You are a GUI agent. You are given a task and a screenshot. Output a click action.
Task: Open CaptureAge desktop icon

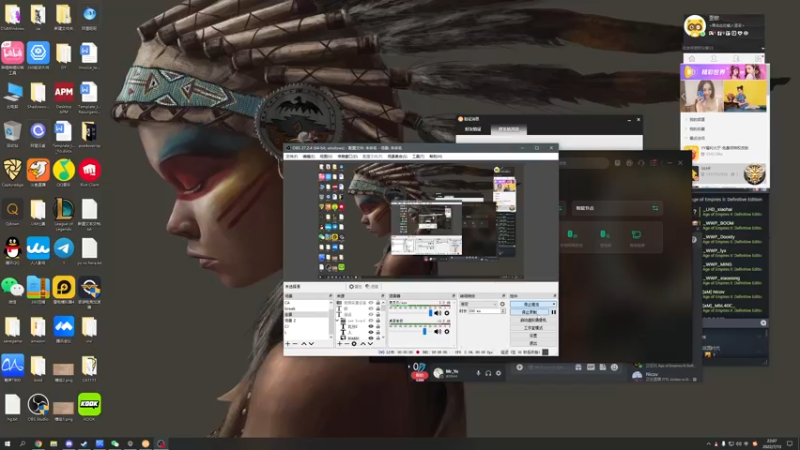pos(12,172)
